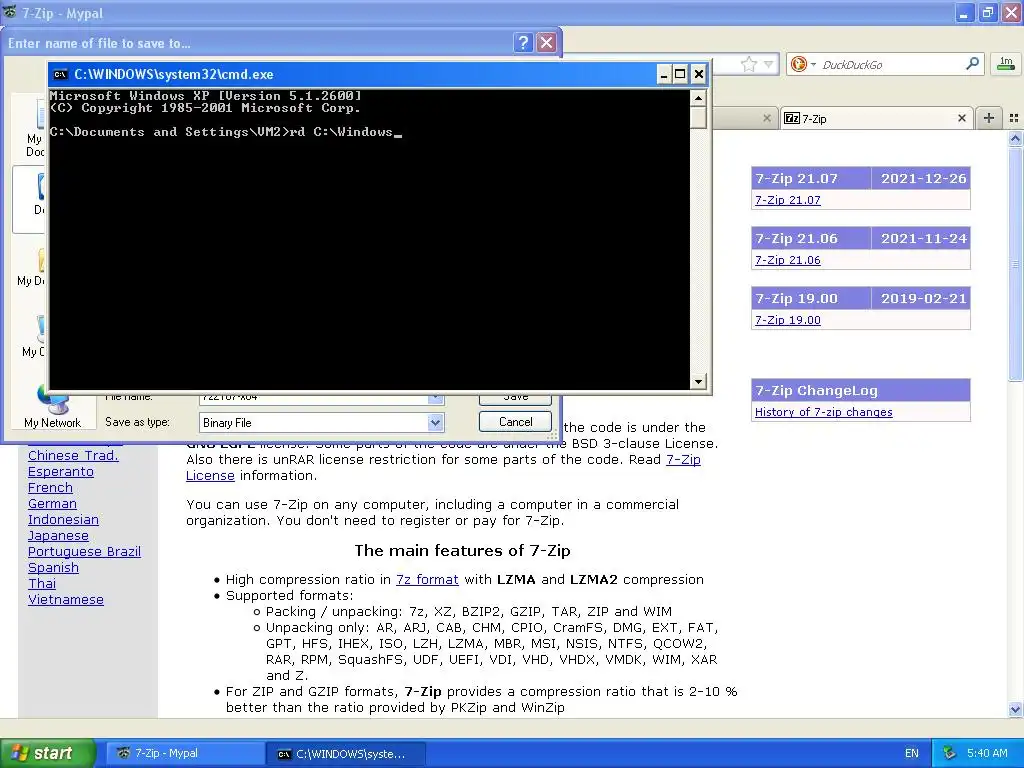The height and width of the screenshot is (768, 1024).
Task: Click the My Network icon in save dialog
Action: (52, 406)
